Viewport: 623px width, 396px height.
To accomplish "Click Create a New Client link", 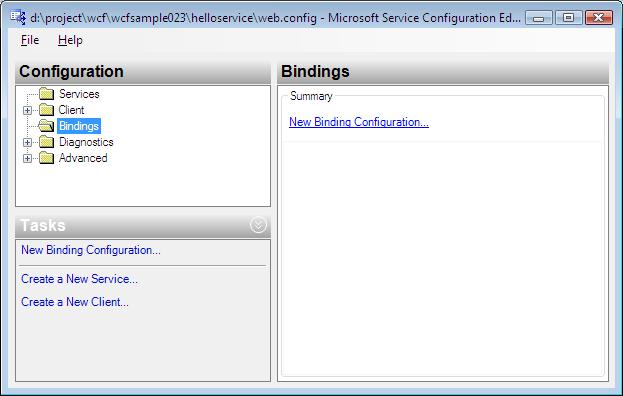I will point(75,302).
